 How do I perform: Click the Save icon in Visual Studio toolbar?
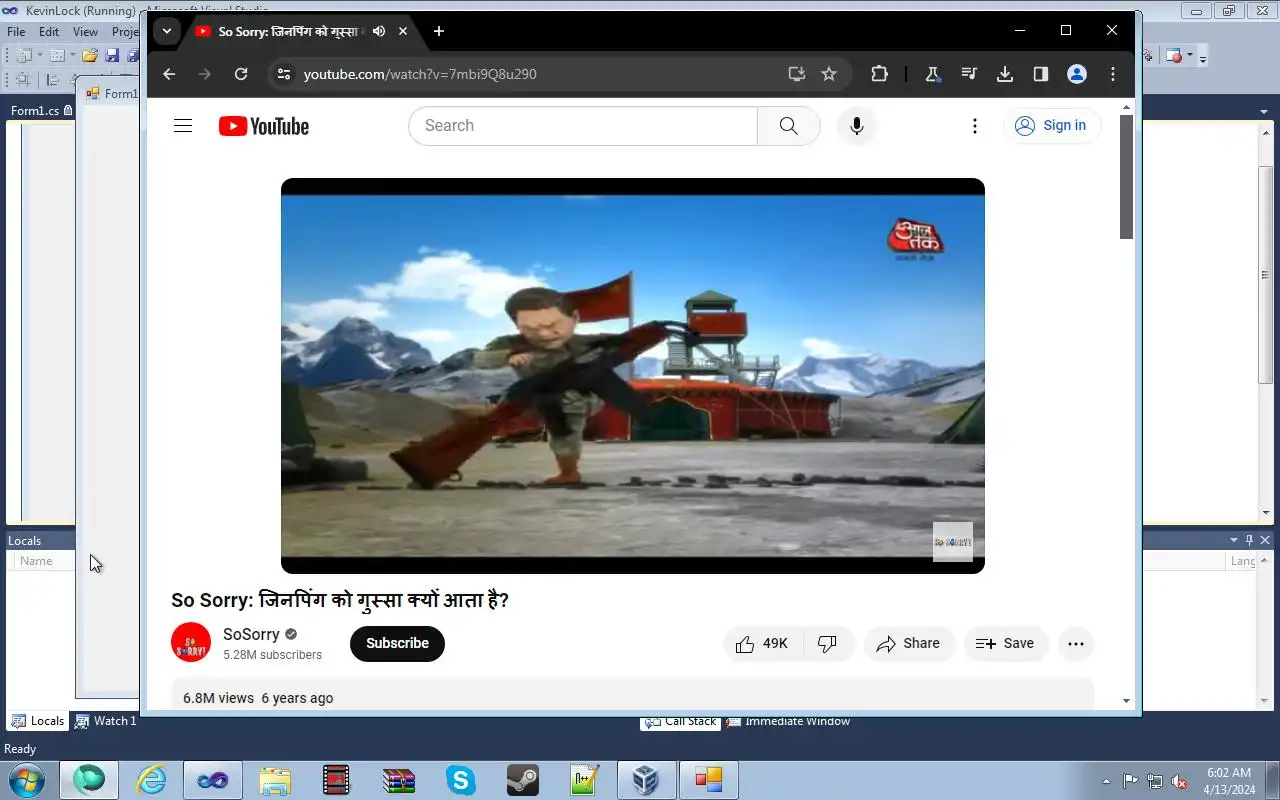112,56
